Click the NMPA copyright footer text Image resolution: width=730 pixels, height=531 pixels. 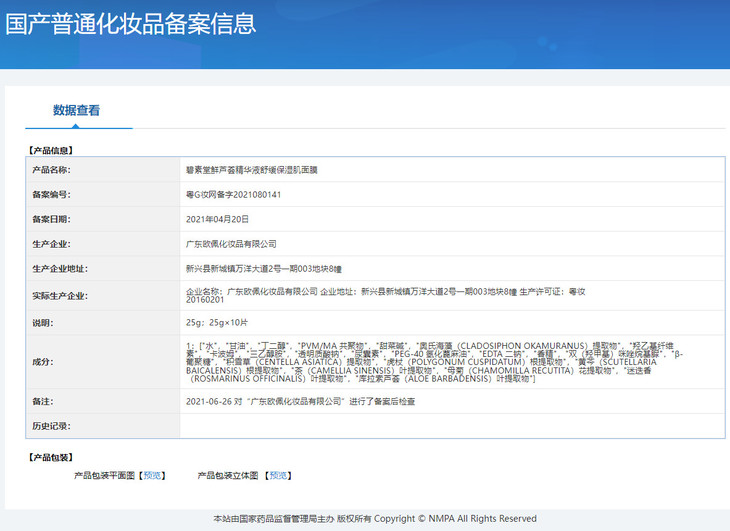[x=374, y=519]
